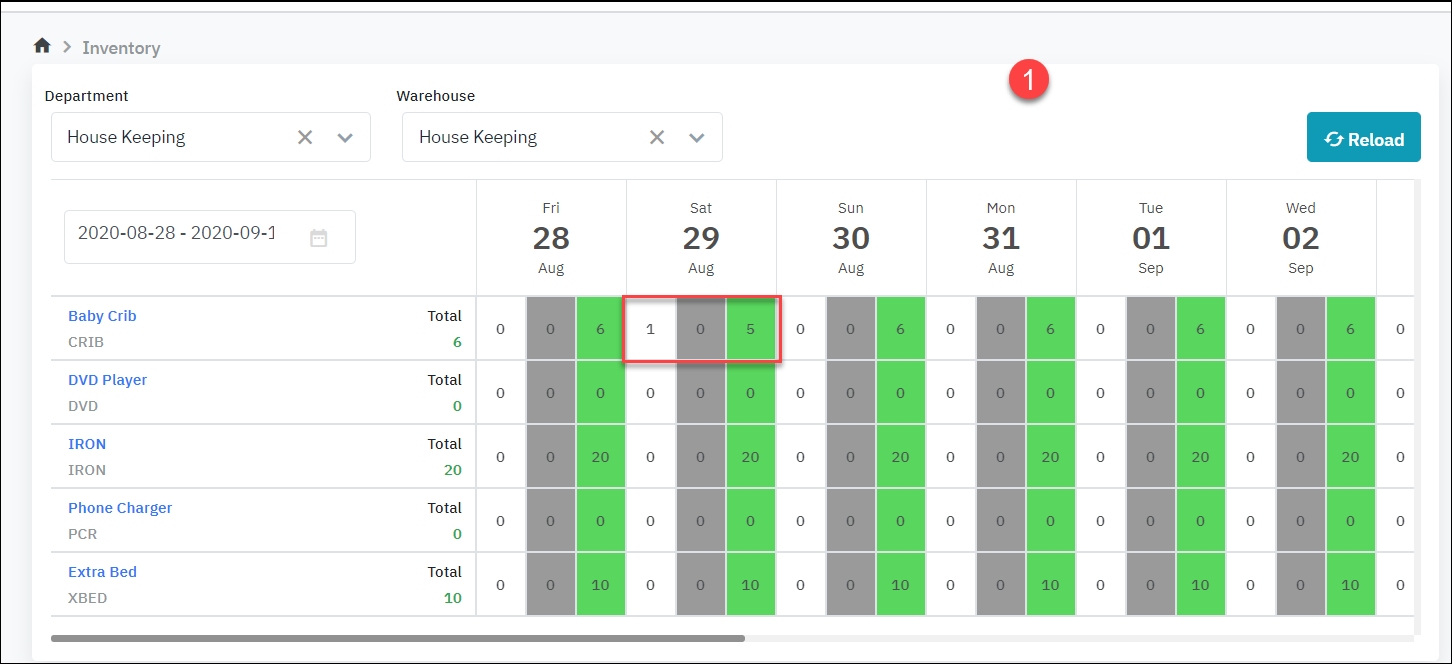Viewport: 1452px width, 664px height.
Task: Open the Extra Bed item link
Action: (x=102, y=572)
